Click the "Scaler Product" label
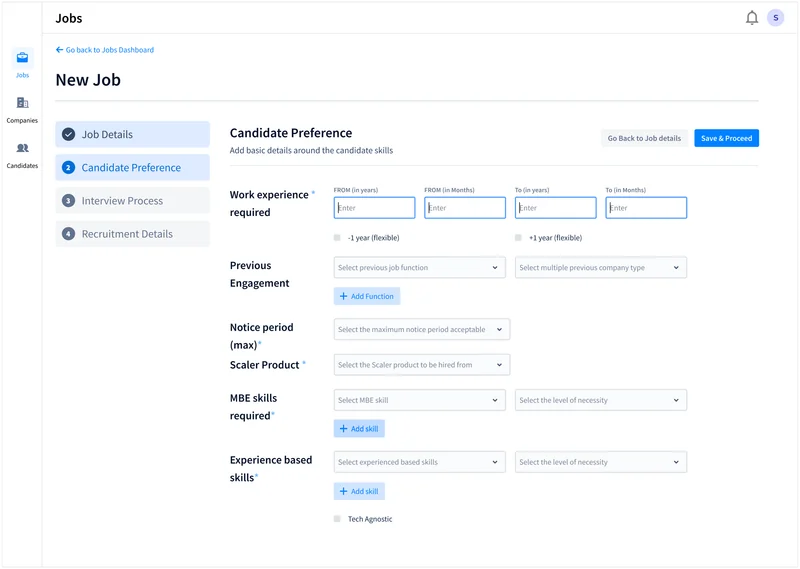800x569 pixels. (x=264, y=365)
